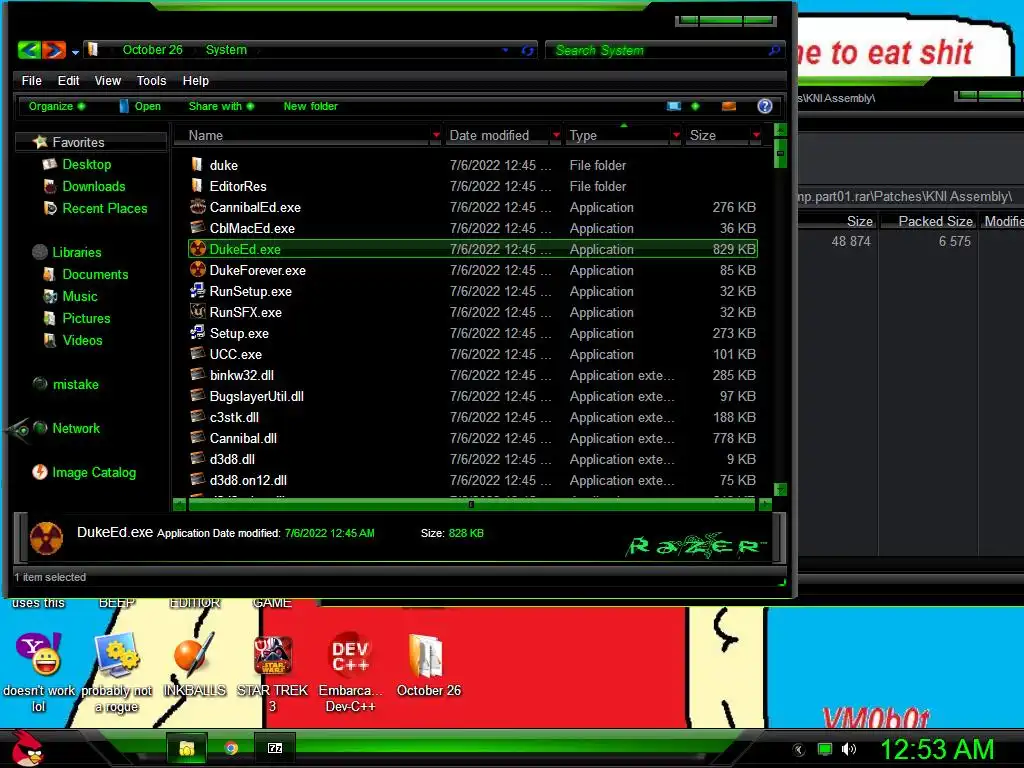Select the BugslayerUtil.dll file name
The height and width of the screenshot is (768, 1024).
pos(257,396)
